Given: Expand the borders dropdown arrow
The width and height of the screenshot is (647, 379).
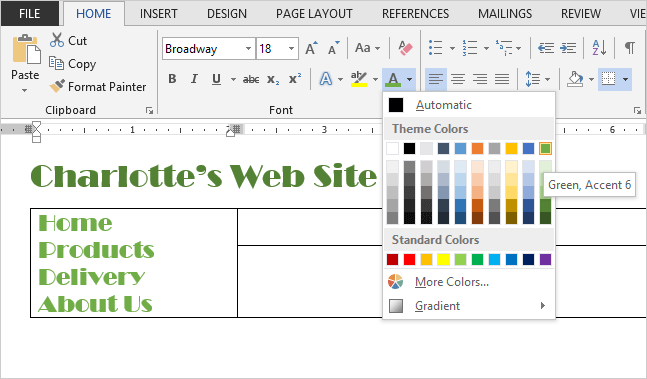Looking at the screenshot, I should pos(626,79).
